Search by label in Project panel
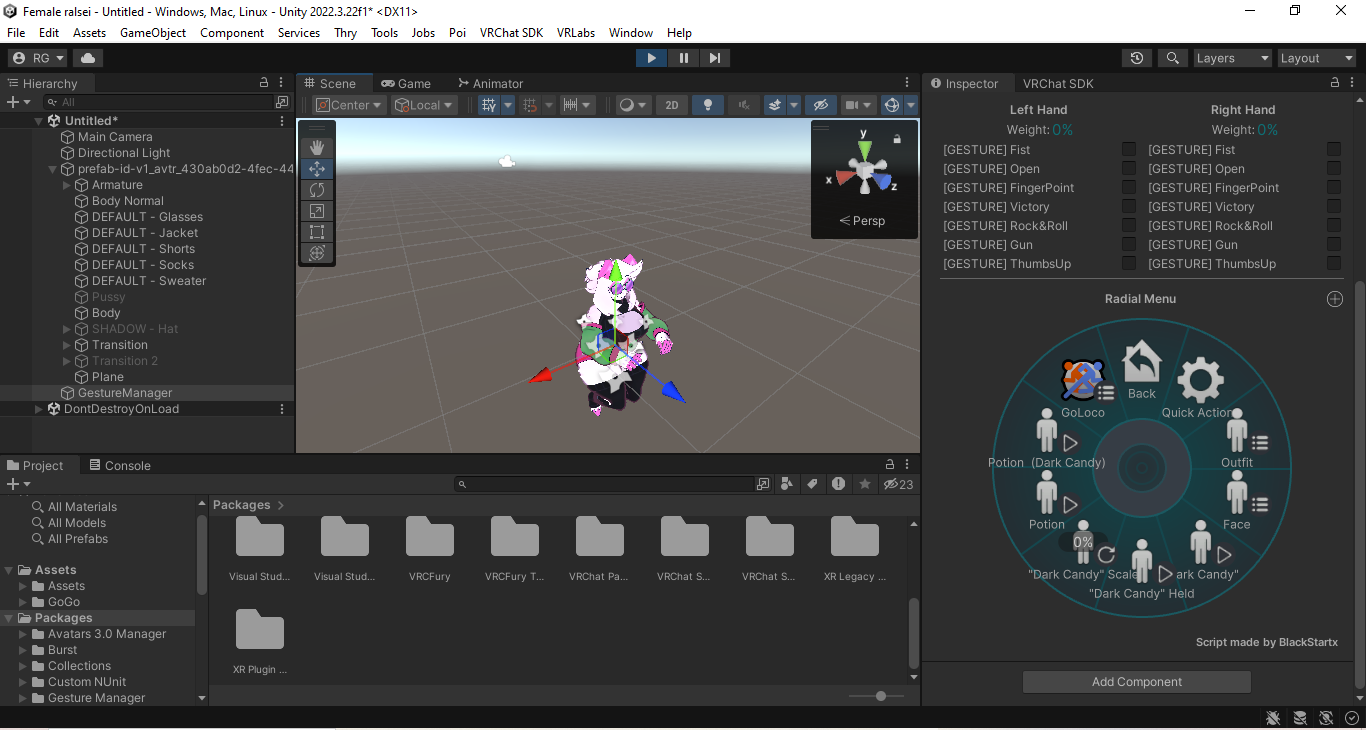This screenshot has width=1366, height=730. click(812, 484)
